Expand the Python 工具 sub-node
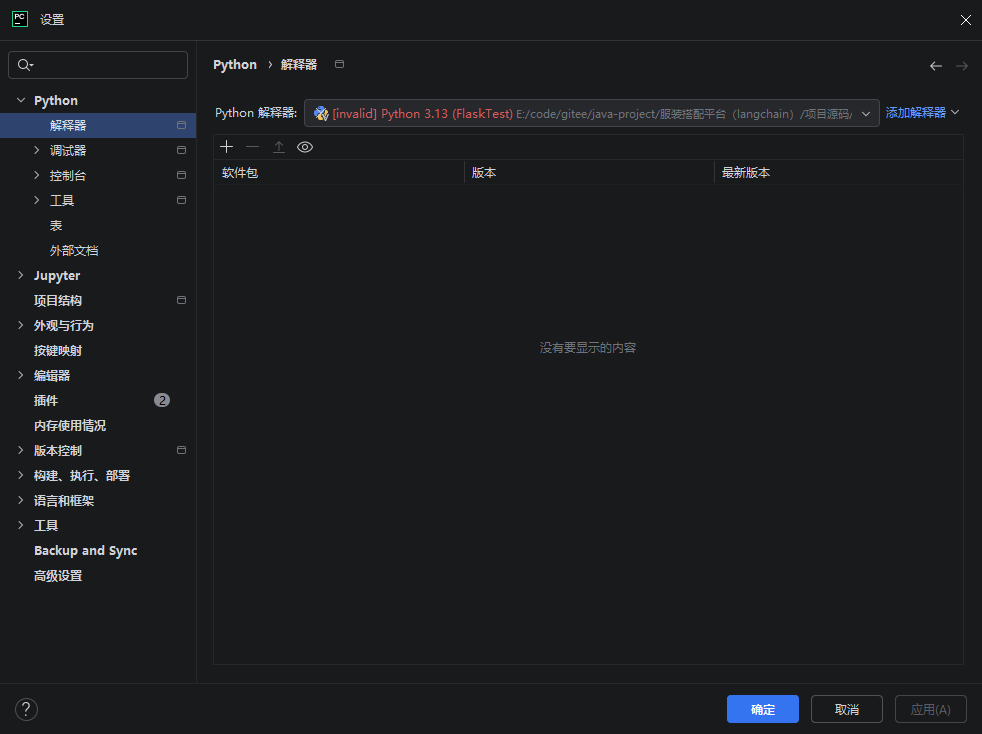 [x=36, y=200]
